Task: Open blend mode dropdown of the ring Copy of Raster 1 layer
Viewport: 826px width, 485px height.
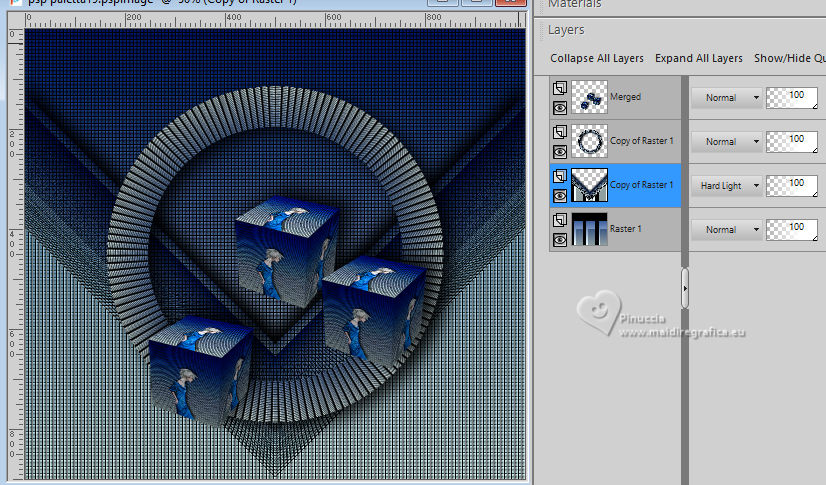Action: click(727, 142)
